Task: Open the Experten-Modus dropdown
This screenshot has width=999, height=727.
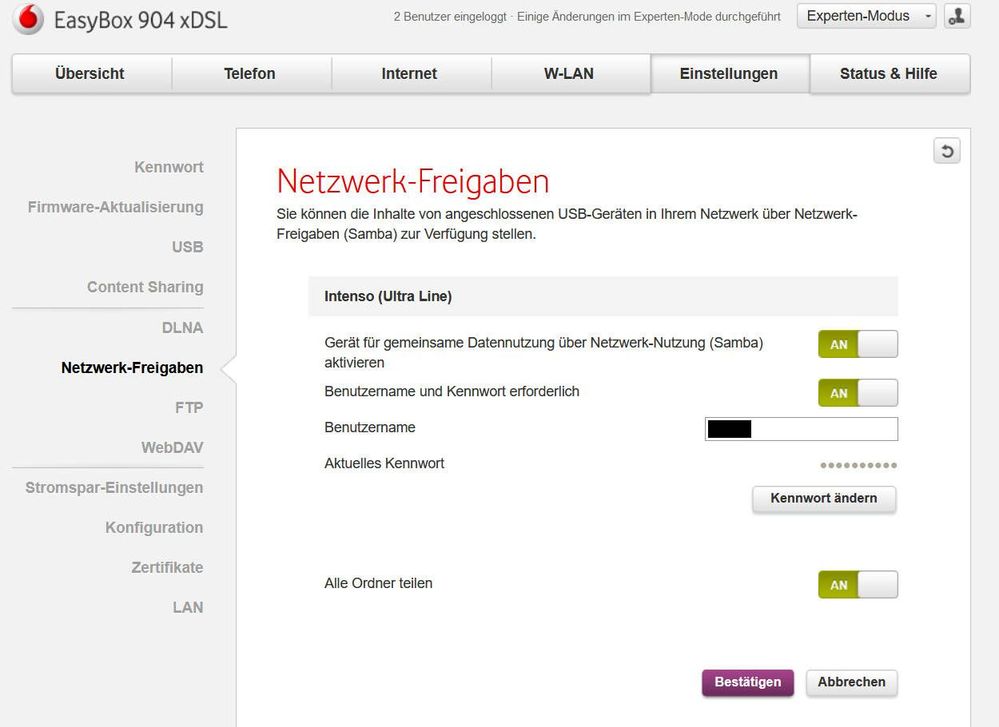Action: pos(865,15)
